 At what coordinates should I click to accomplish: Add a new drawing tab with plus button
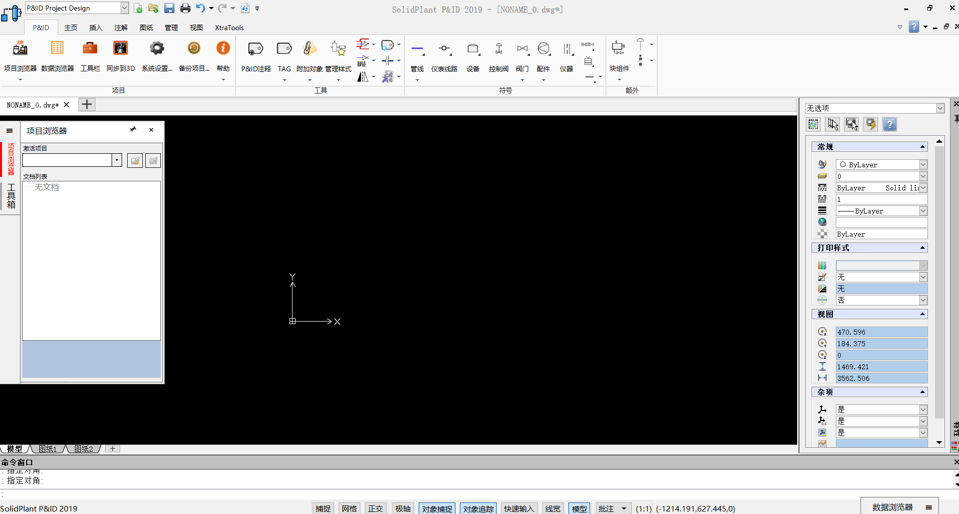pyautogui.click(x=87, y=104)
